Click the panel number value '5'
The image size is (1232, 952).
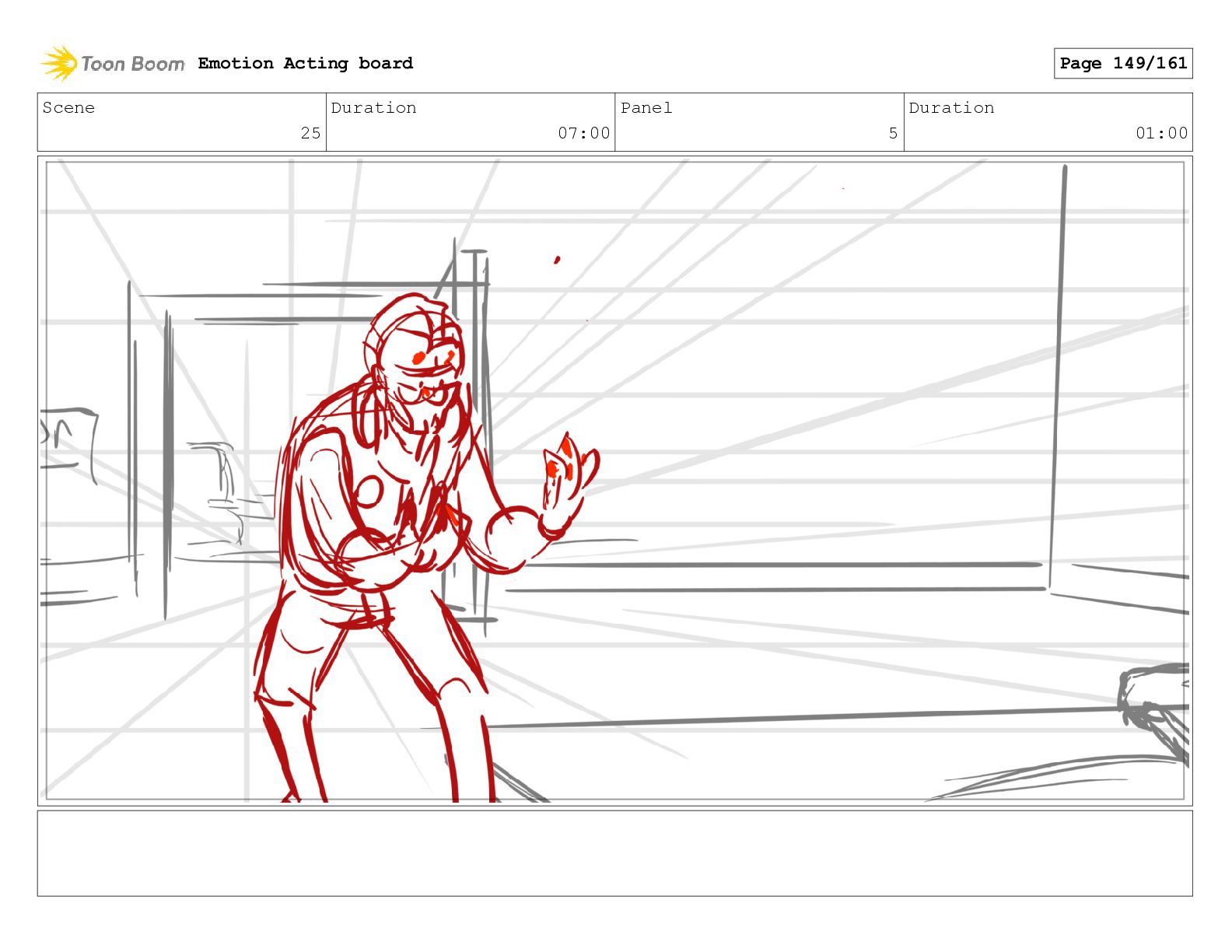(893, 133)
